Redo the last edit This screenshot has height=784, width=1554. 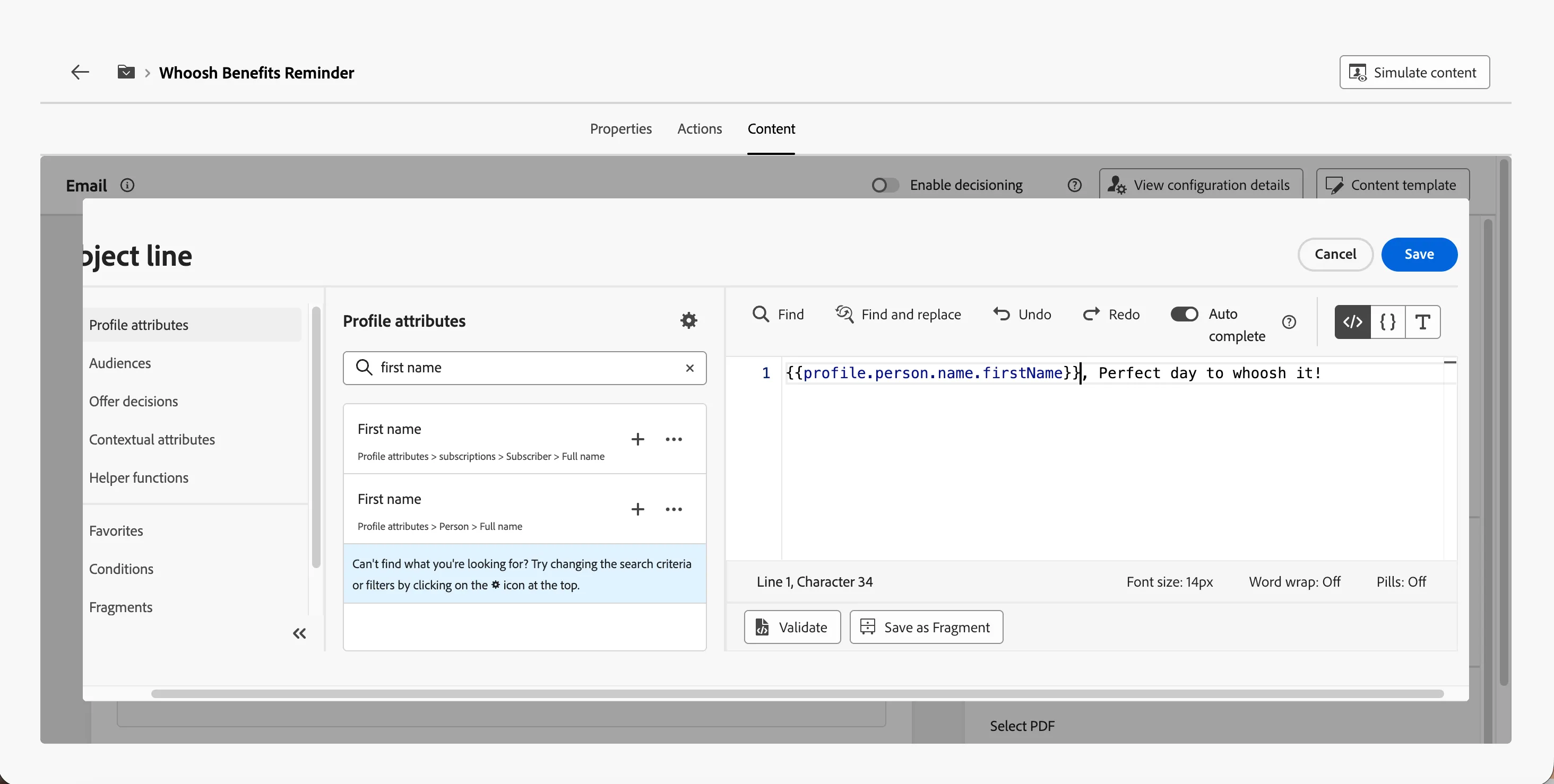tap(1111, 314)
